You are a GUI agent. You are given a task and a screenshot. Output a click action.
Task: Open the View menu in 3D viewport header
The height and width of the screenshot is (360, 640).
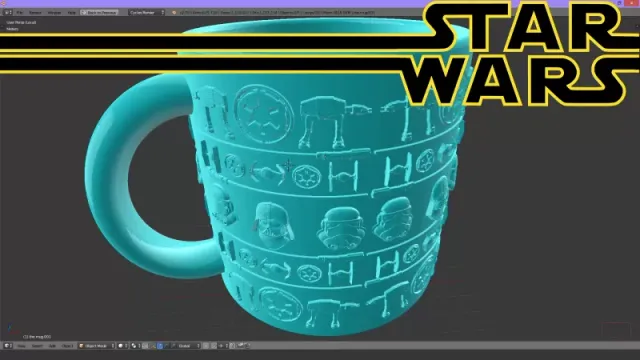point(21,346)
